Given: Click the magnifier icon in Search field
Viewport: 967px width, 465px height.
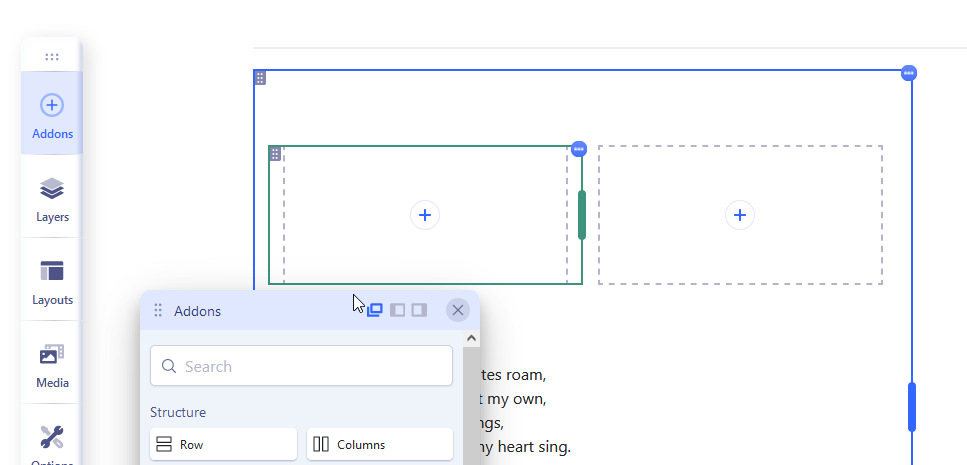Looking at the screenshot, I should click(x=169, y=366).
